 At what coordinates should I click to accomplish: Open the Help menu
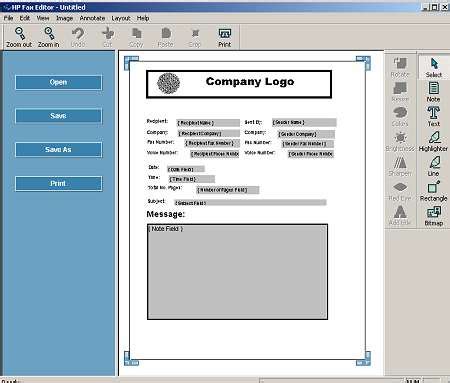tap(143, 18)
